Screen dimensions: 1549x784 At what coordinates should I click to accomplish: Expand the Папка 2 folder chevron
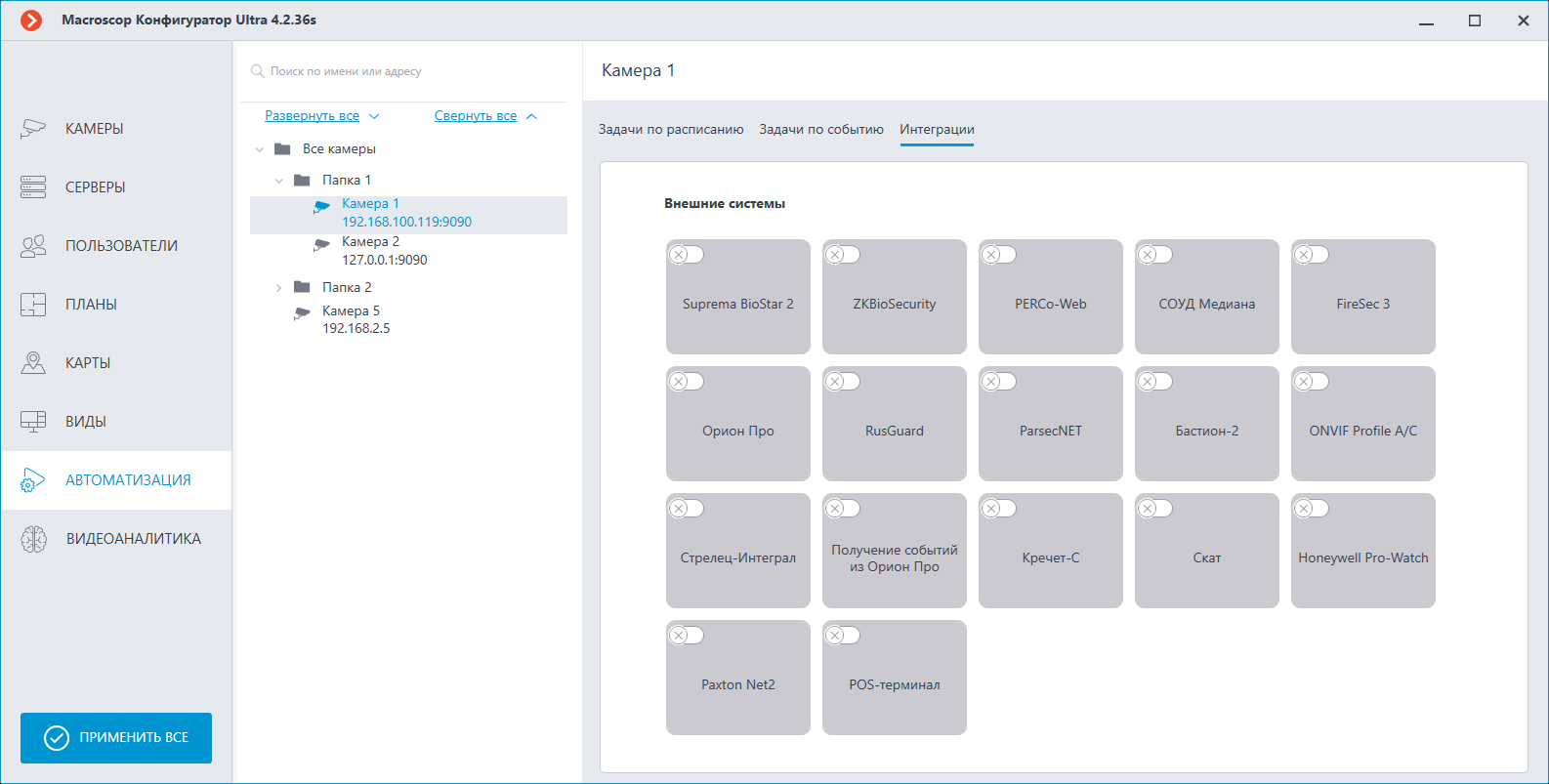point(279,287)
